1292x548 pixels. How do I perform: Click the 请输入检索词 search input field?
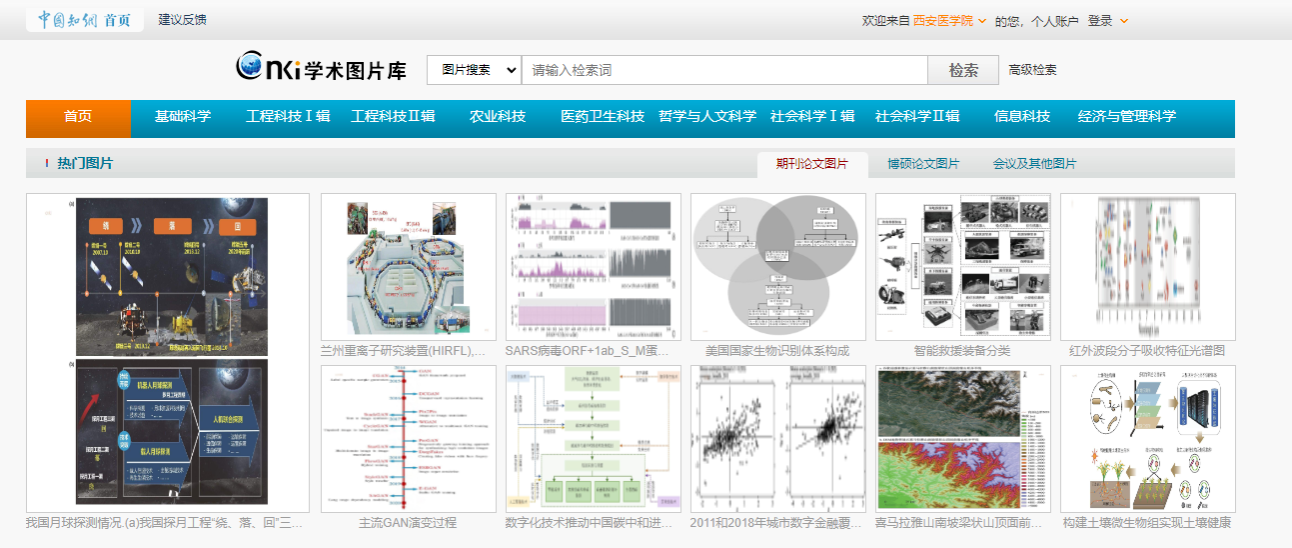click(x=724, y=70)
